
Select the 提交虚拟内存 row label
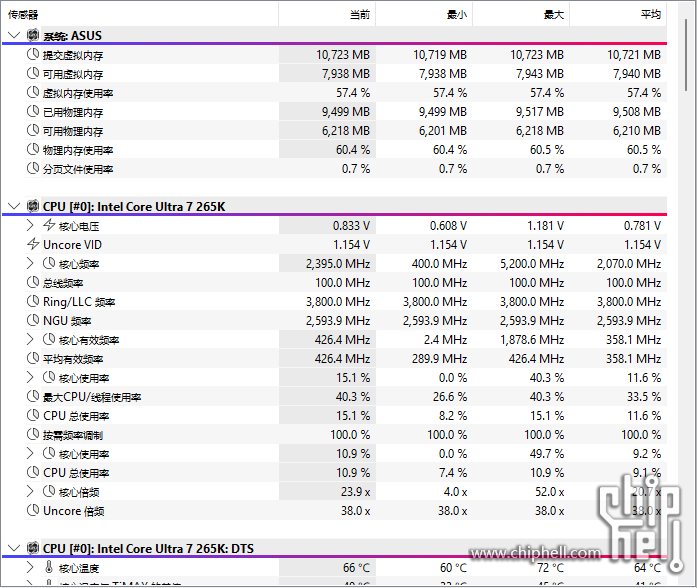pos(73,56)
